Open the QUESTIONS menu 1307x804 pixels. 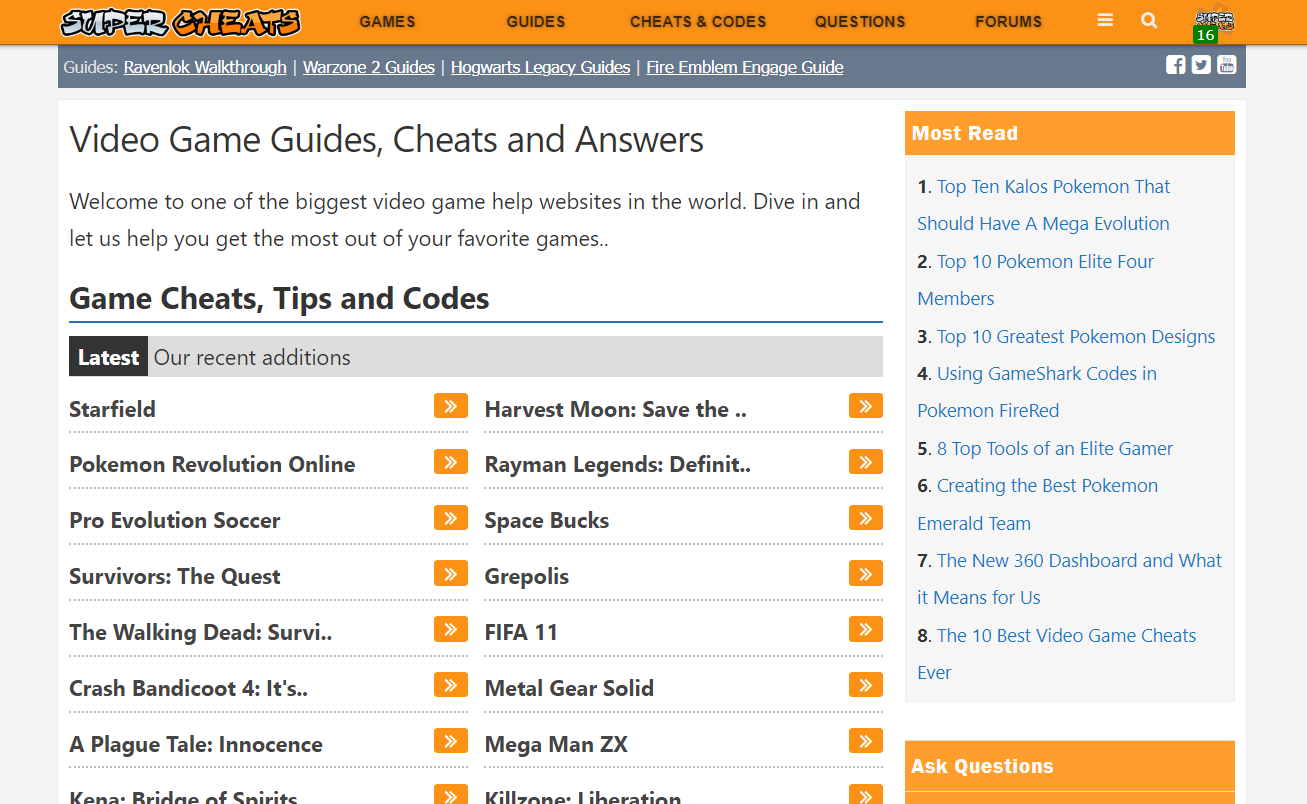(x=860, y=21)
